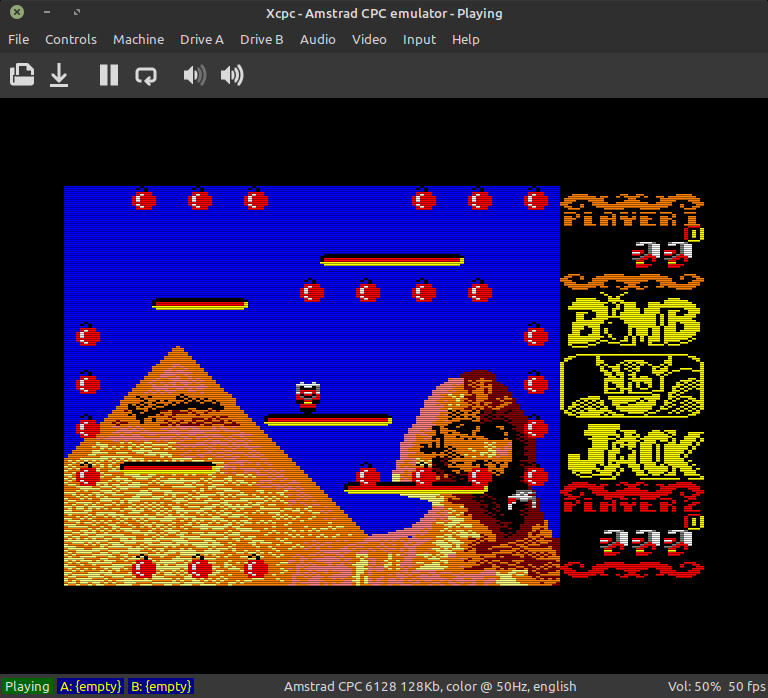This screenshot has width=768, height=698.
Task: Click the Amstrad CPC 6128 machine info text
Action: 430,686
